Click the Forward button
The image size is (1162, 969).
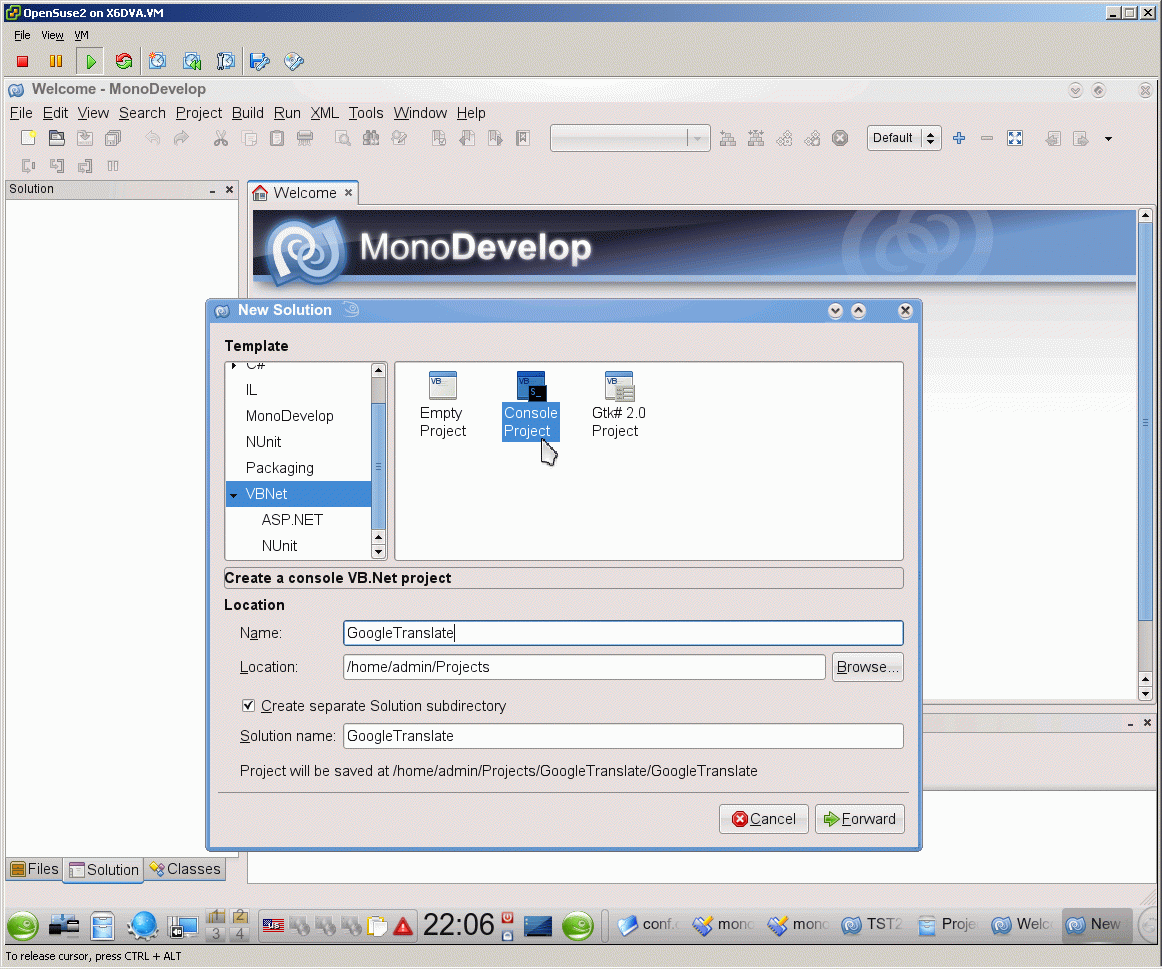(x=860, y=819)
